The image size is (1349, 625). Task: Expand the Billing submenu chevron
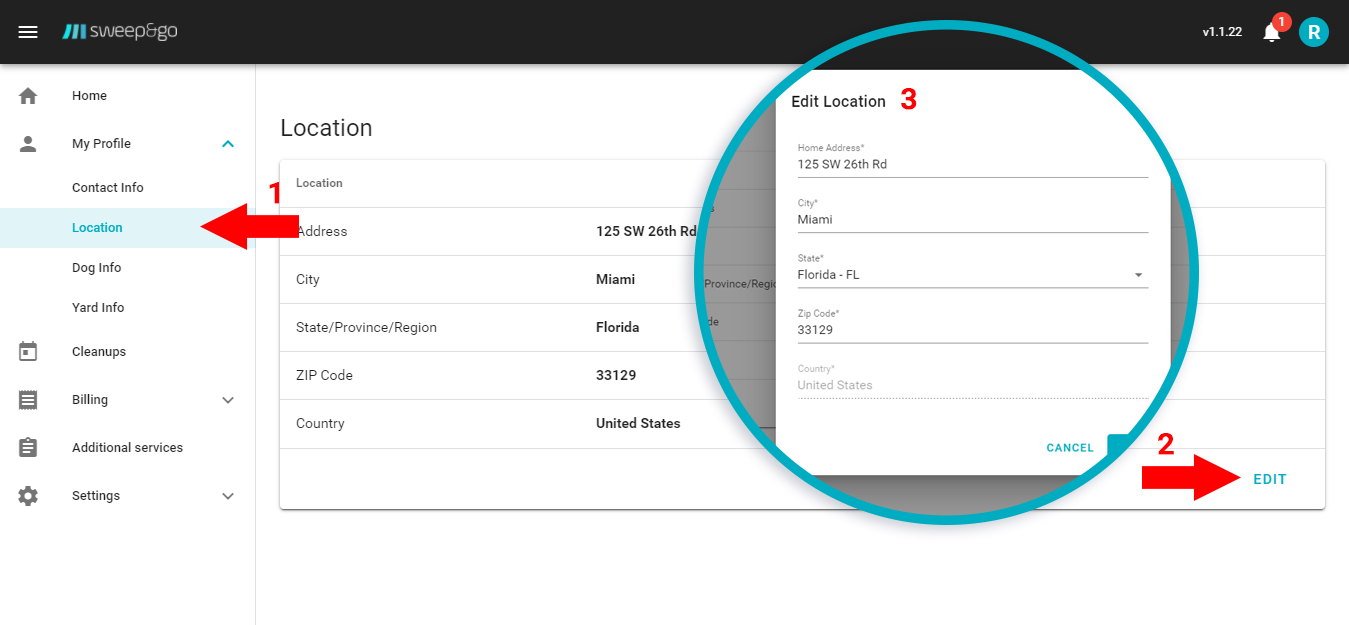pos(228,400)
